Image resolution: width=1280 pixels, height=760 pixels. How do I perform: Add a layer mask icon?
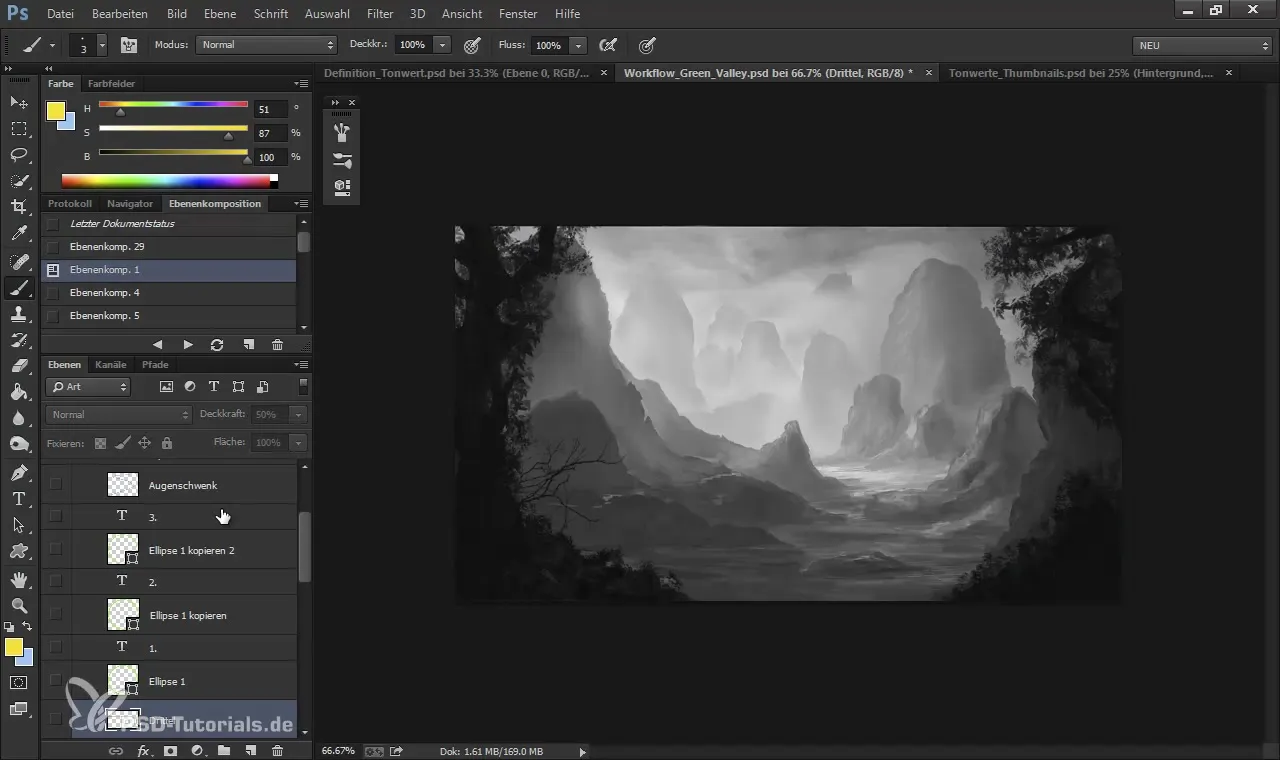pyautogui.click(x=170, y=750)
